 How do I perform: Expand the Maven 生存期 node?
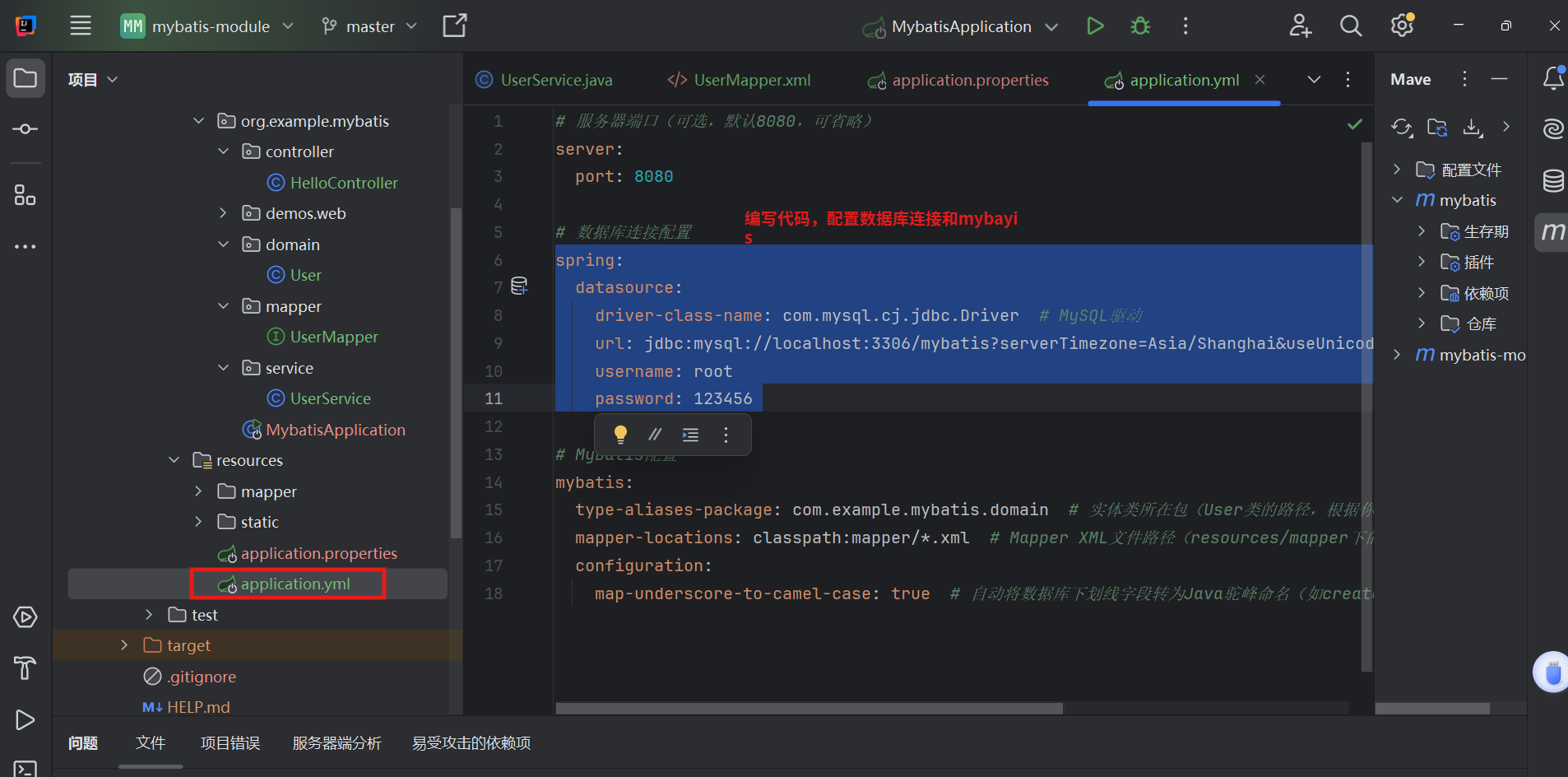(x=1421, y=231)
